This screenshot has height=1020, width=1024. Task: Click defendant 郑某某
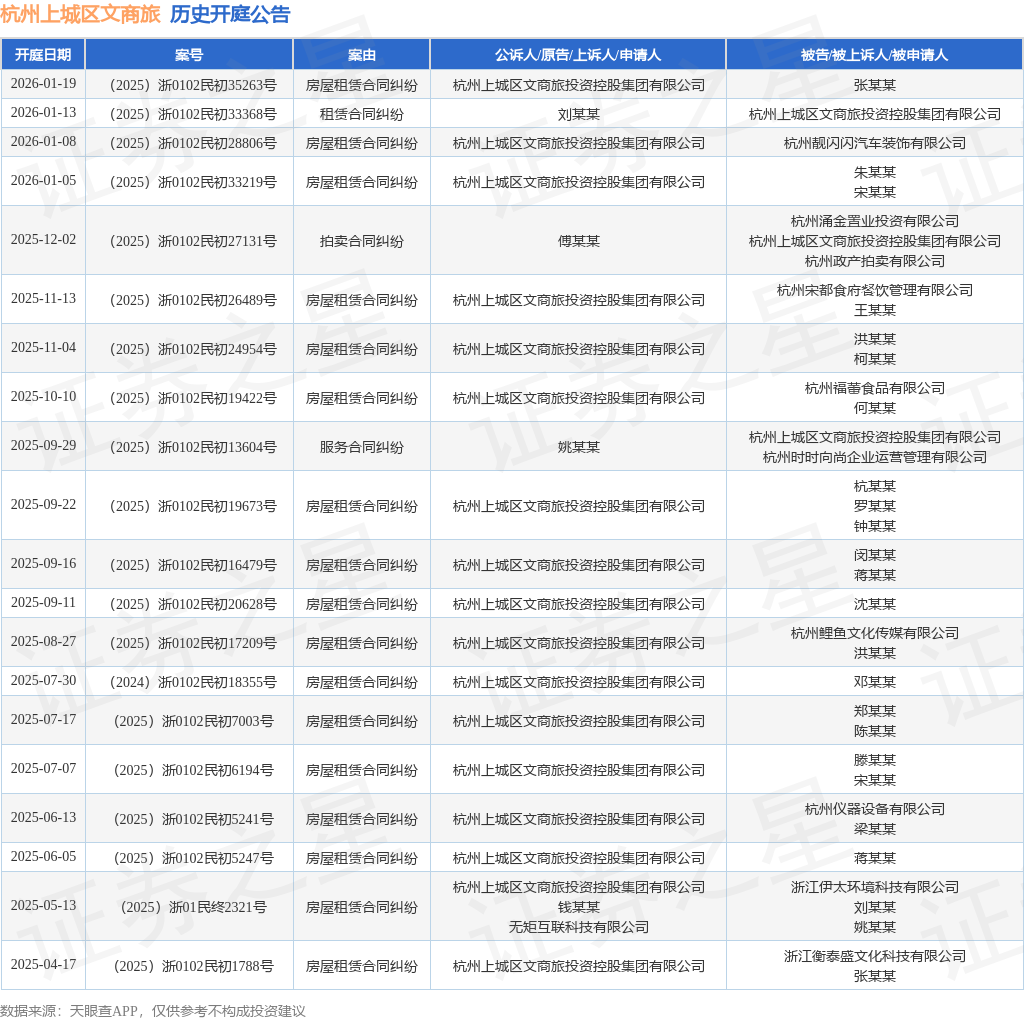(x=874, y=711)
